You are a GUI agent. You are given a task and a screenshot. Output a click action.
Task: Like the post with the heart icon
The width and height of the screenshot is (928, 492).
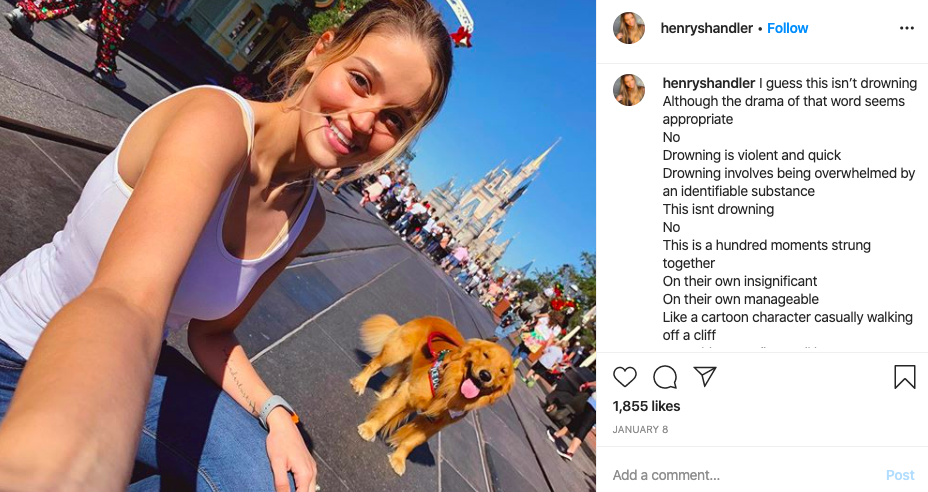[x=624, y=377]
